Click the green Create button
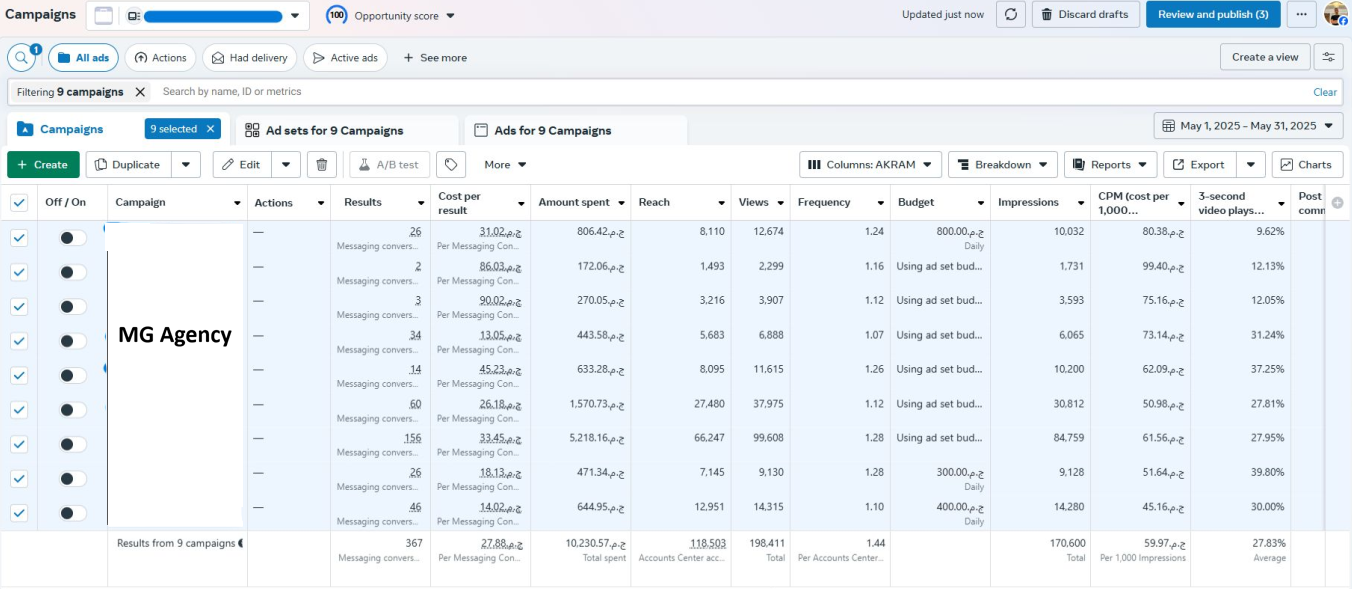Image resolution: width=1352 pixels, height=589 pixels. click(43, 165)
